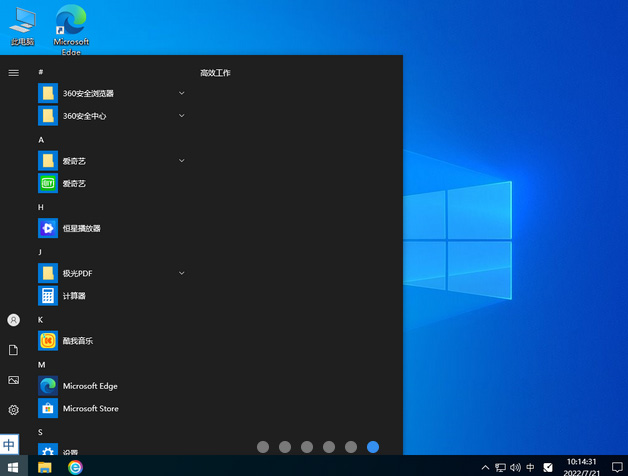The width and height of the screenshot is (628, 476).
Task: Open the notification center icon
Action: click(x=617, y=467)
